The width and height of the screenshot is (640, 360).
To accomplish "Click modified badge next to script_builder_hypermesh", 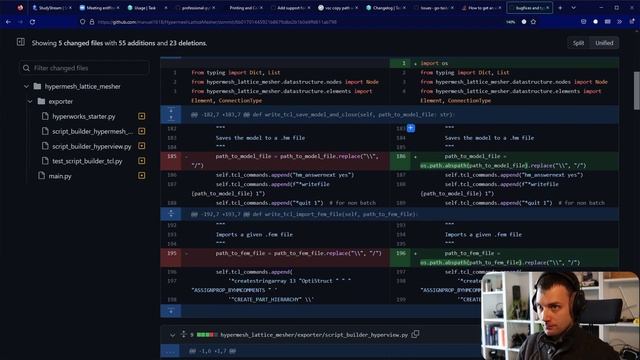I will coord(142,131).
